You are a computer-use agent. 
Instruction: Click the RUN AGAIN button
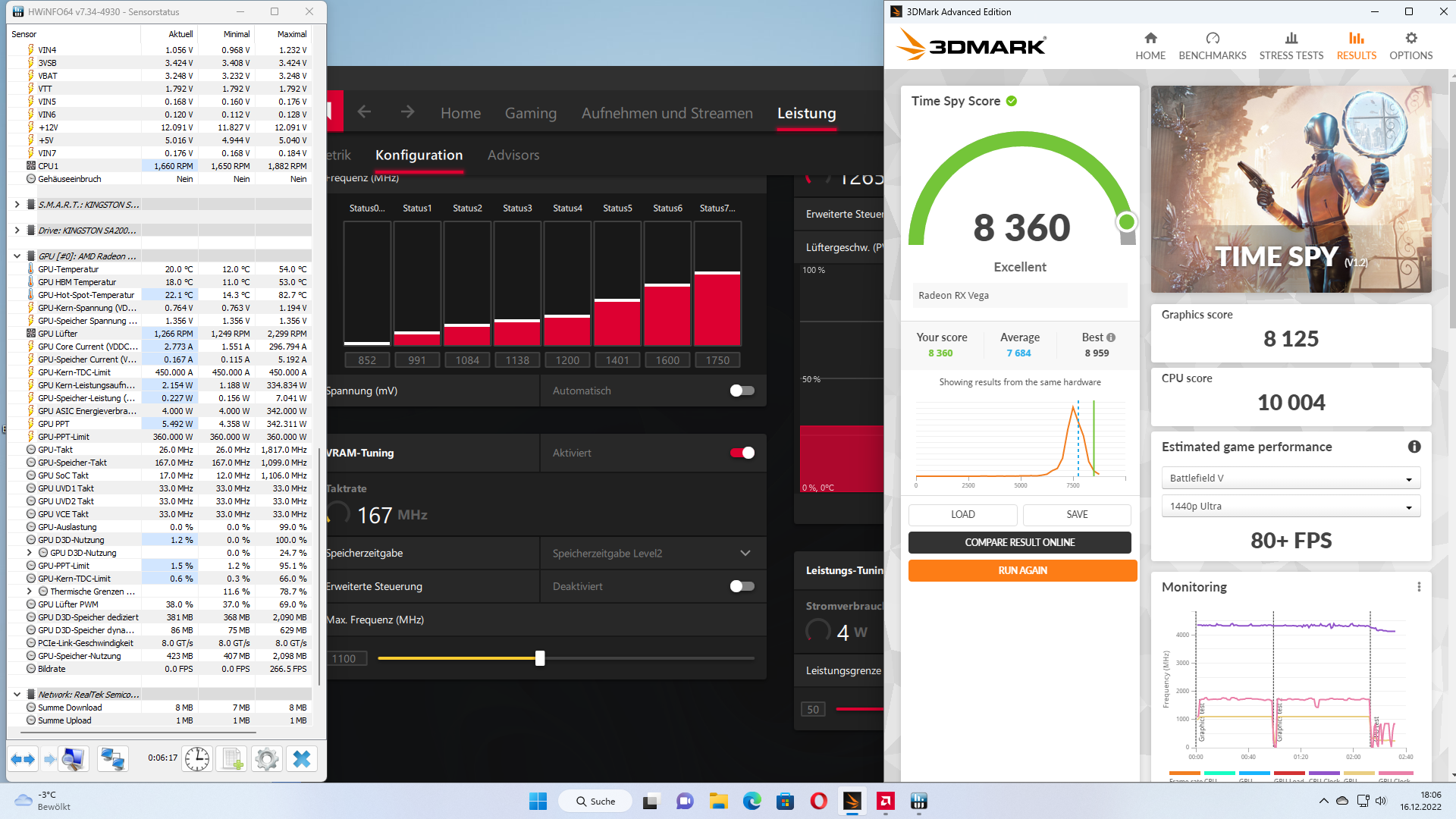[1022, 570]
